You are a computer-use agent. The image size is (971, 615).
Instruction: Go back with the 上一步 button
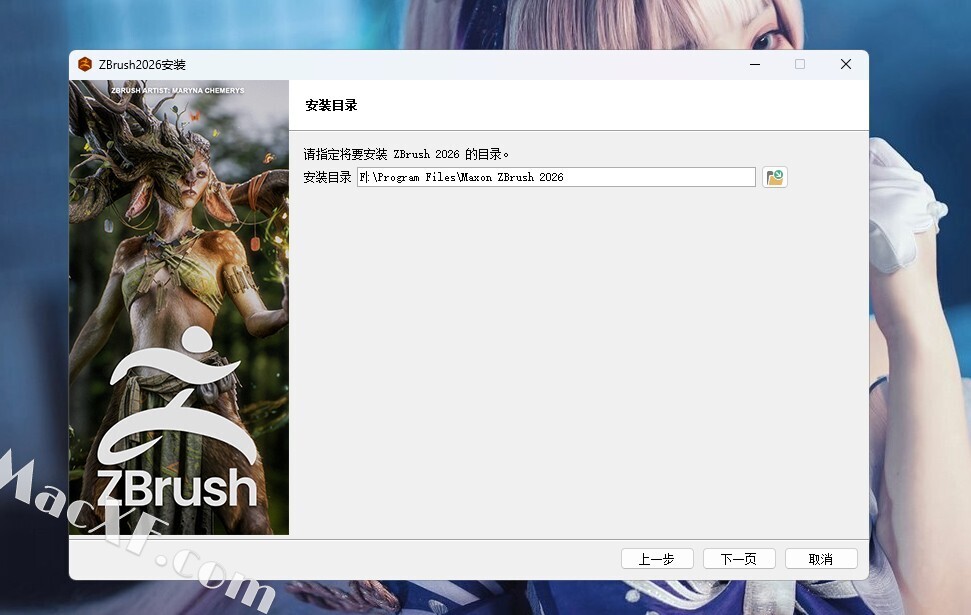pos(657,559)
